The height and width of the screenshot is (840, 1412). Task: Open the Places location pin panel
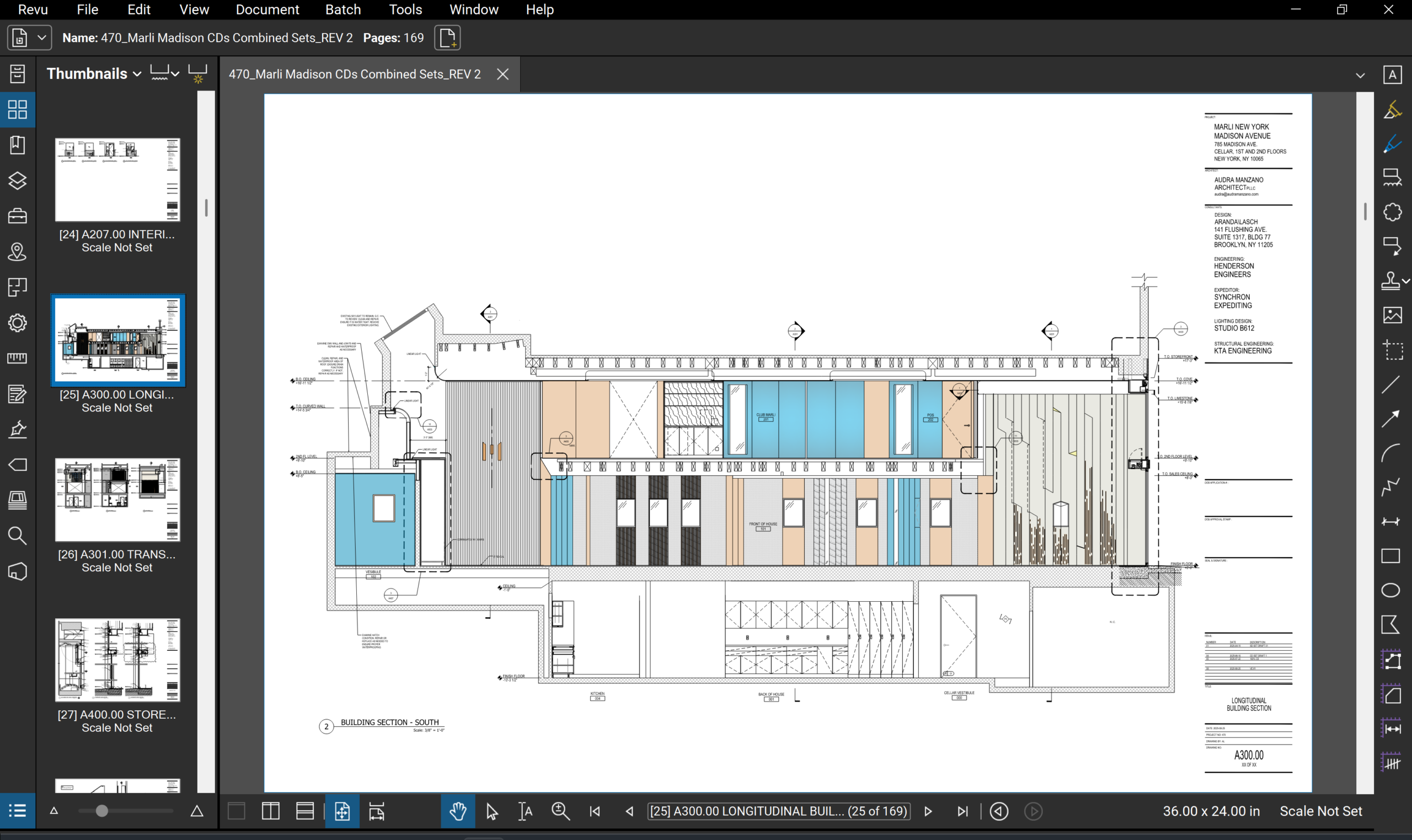click(x=18, y=252)
